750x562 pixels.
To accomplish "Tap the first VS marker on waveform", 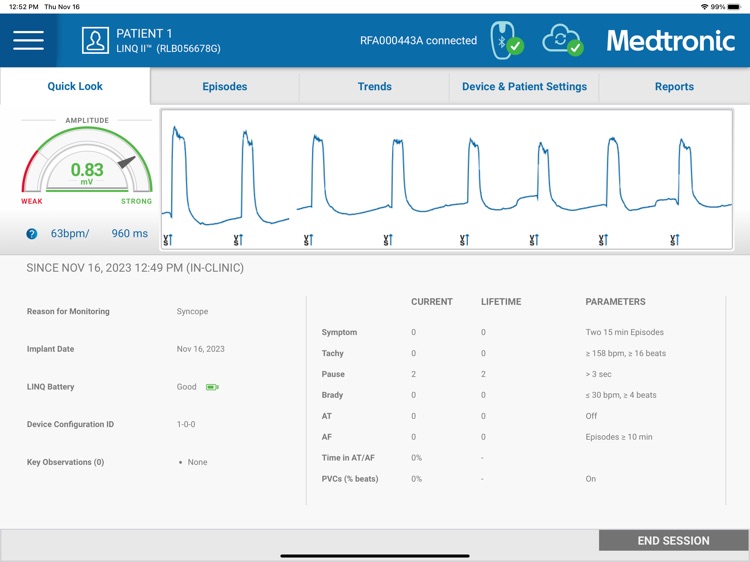I will click(x=167, y=240).
